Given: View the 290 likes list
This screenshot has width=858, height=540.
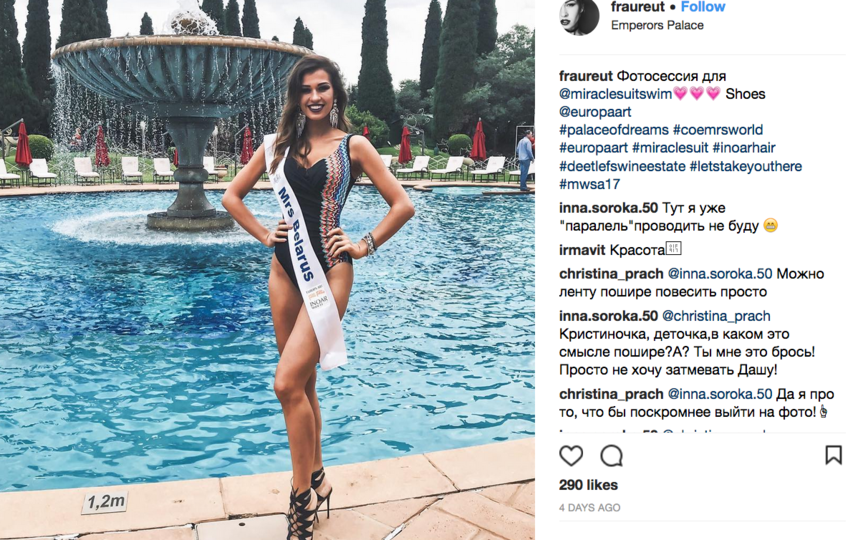Looking at the screenshot, I should tap(588, 485).
